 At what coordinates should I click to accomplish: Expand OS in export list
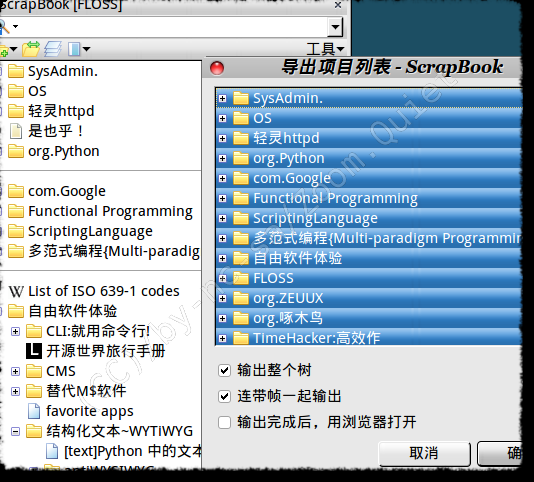coord(223,119)
